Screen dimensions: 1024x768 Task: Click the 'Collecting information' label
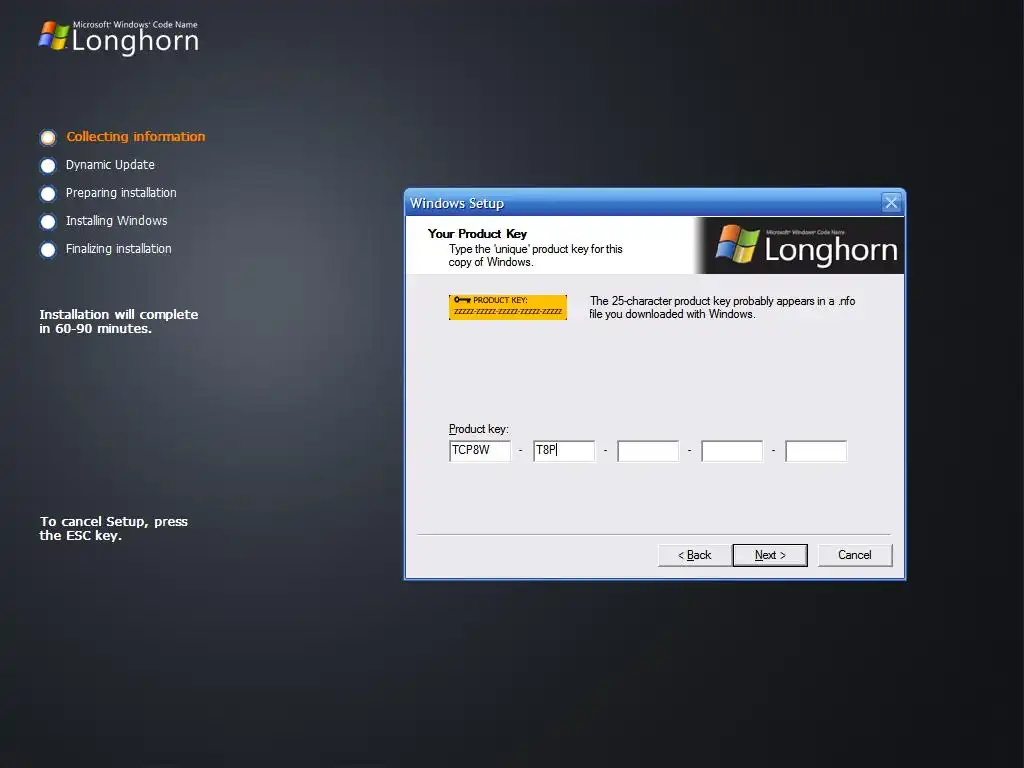coord(136,136)
